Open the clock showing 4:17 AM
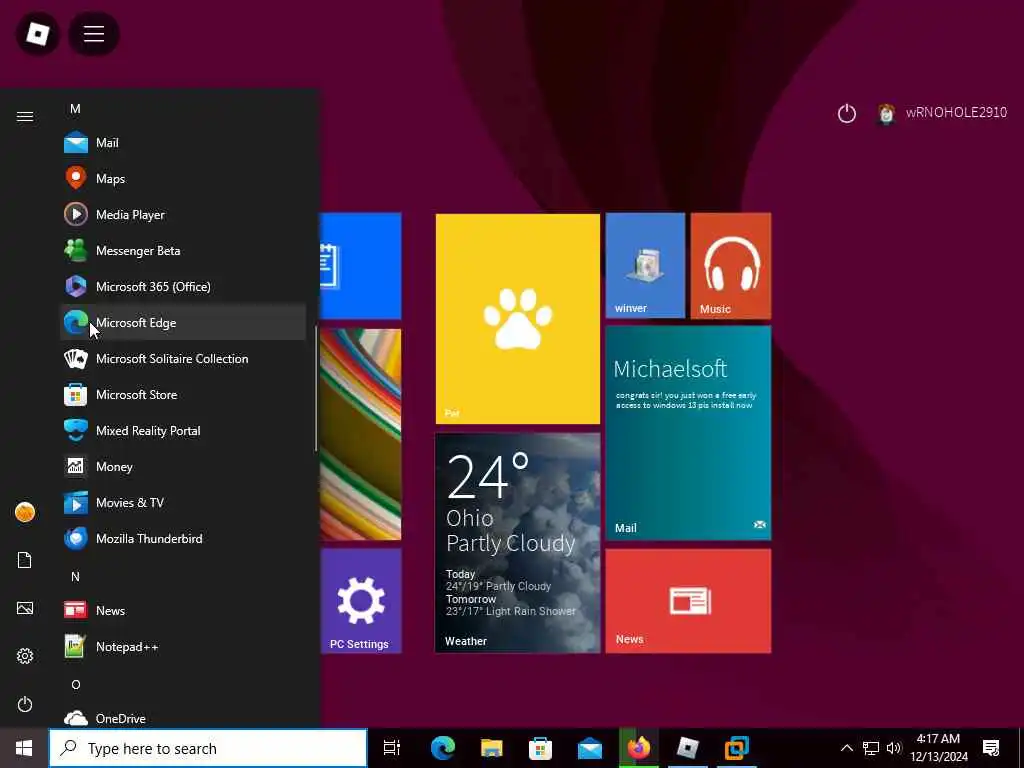Image resolution: width=1024 pixels, height=768 pixels. click(938, 748)
